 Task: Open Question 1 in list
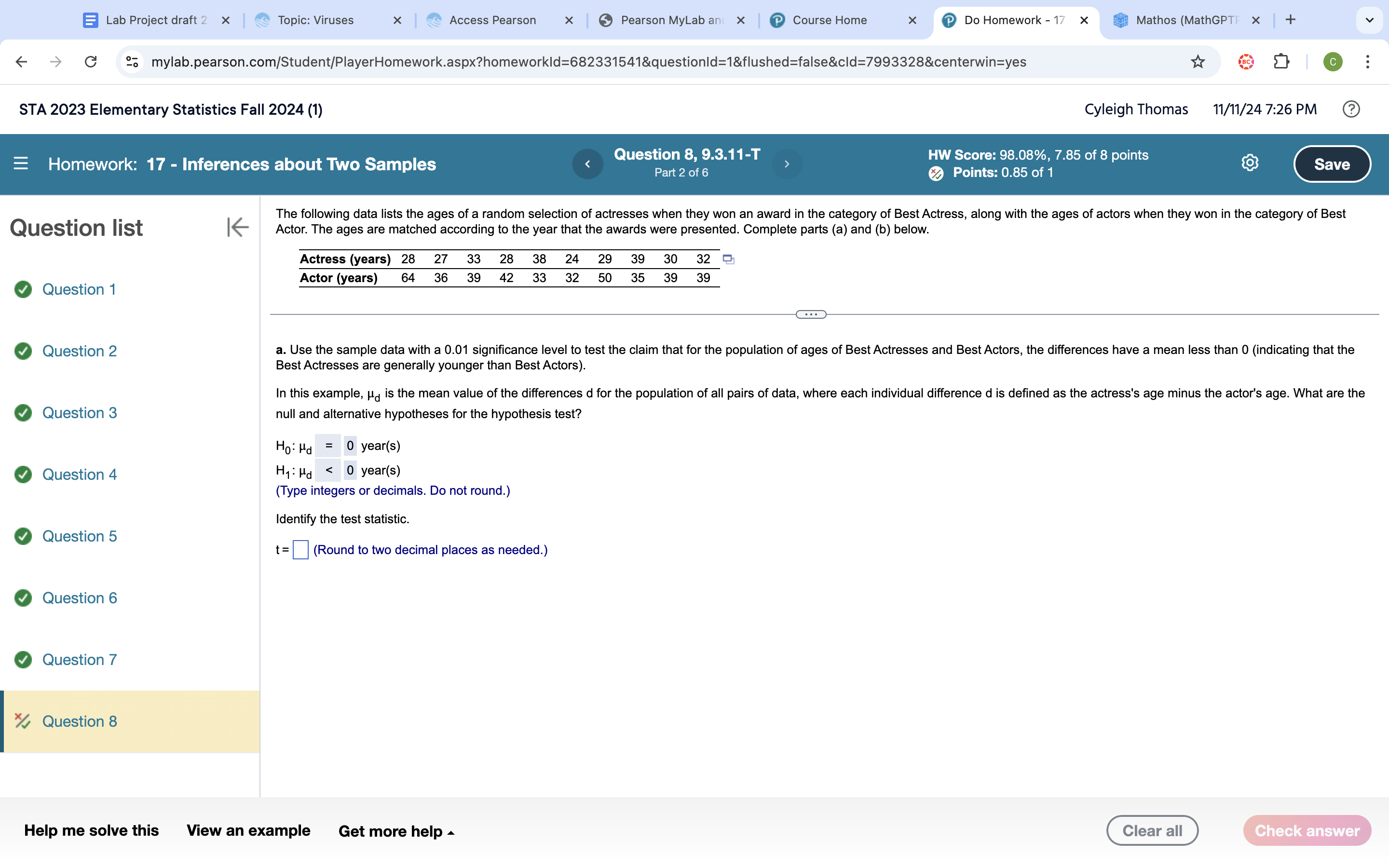(x=79, y=289)
